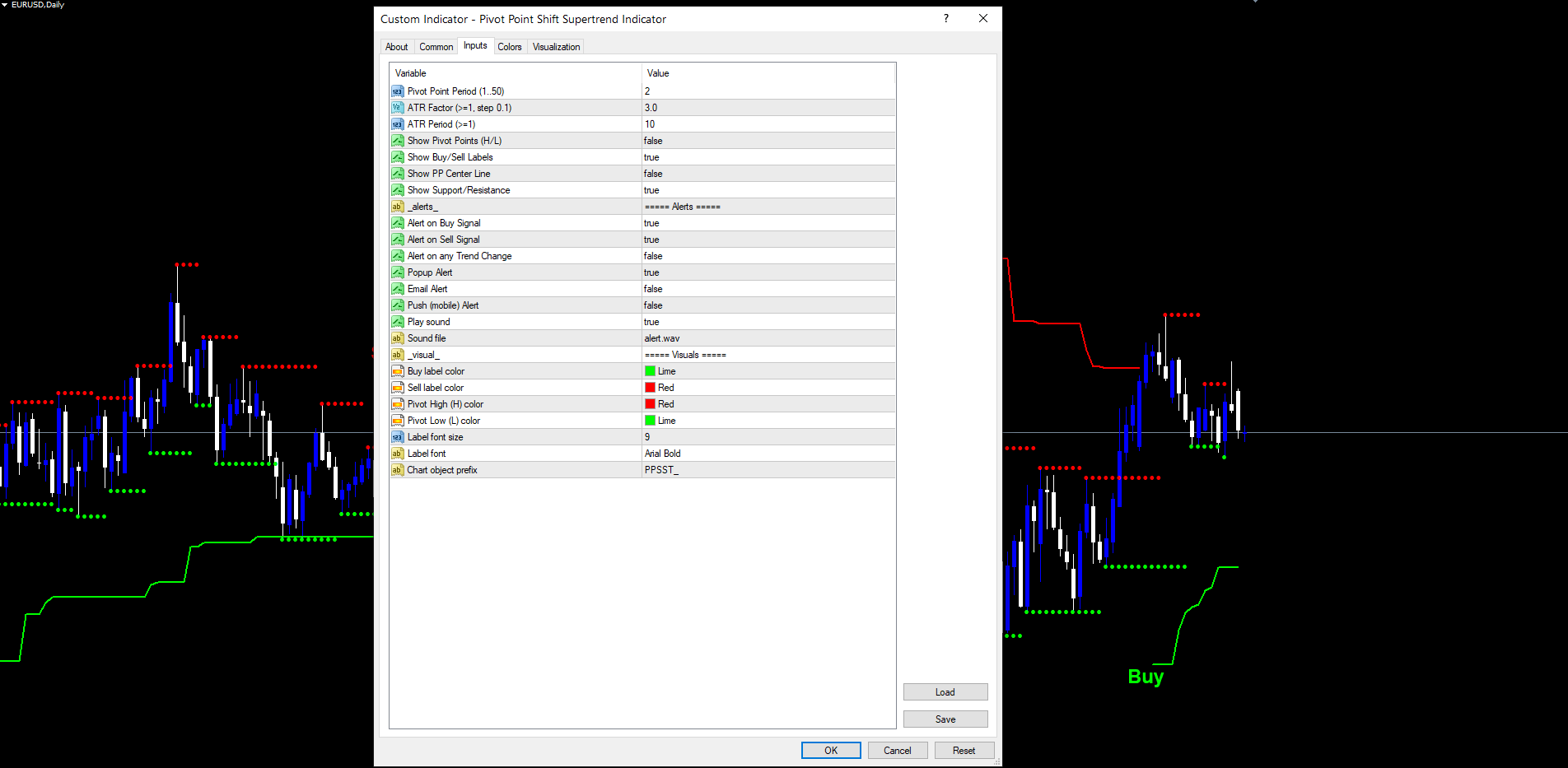The height and width of the screenshot is (768, 1568).
Task: Toggle the Email Alert false value
Action: click(768, 289)
